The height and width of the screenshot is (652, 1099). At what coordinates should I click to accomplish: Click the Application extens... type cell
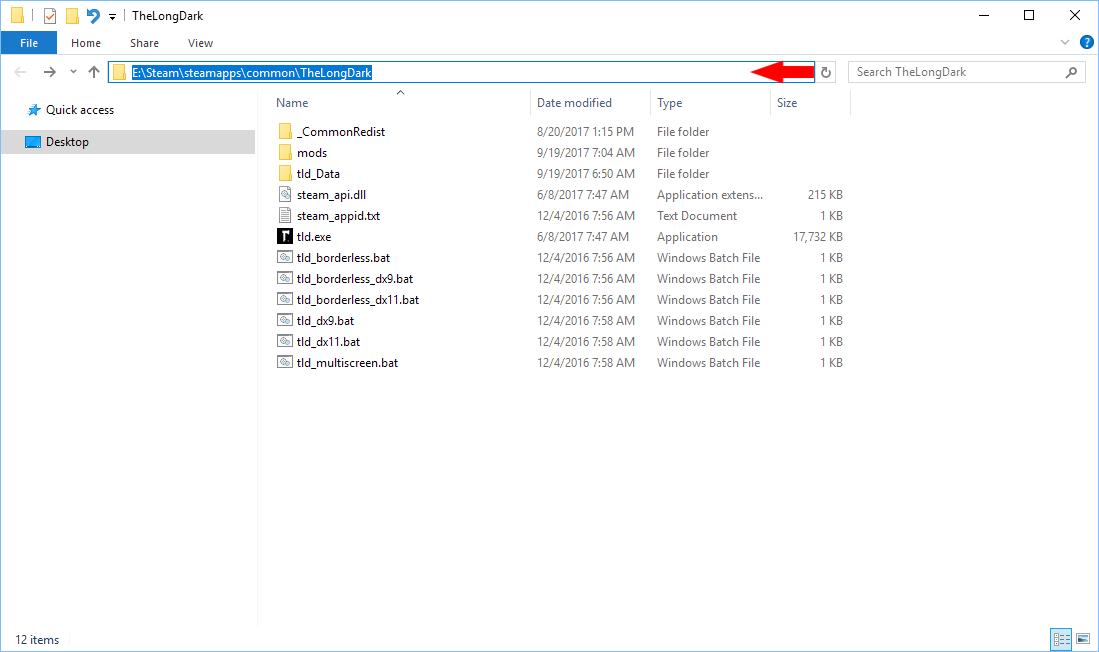(710, 195)
